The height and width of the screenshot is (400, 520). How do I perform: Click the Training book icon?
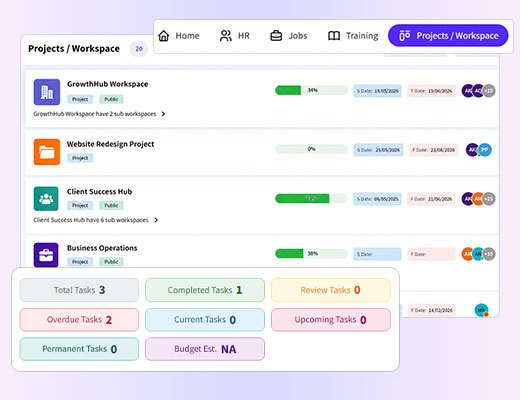(334, 36)
